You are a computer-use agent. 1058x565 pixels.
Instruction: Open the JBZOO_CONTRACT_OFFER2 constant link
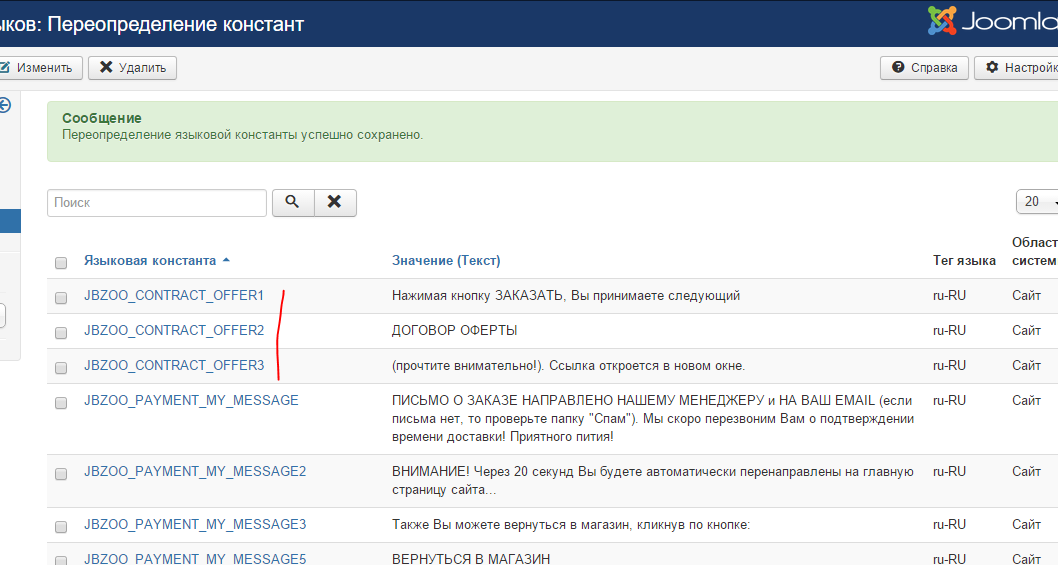[x=174, y=330]
